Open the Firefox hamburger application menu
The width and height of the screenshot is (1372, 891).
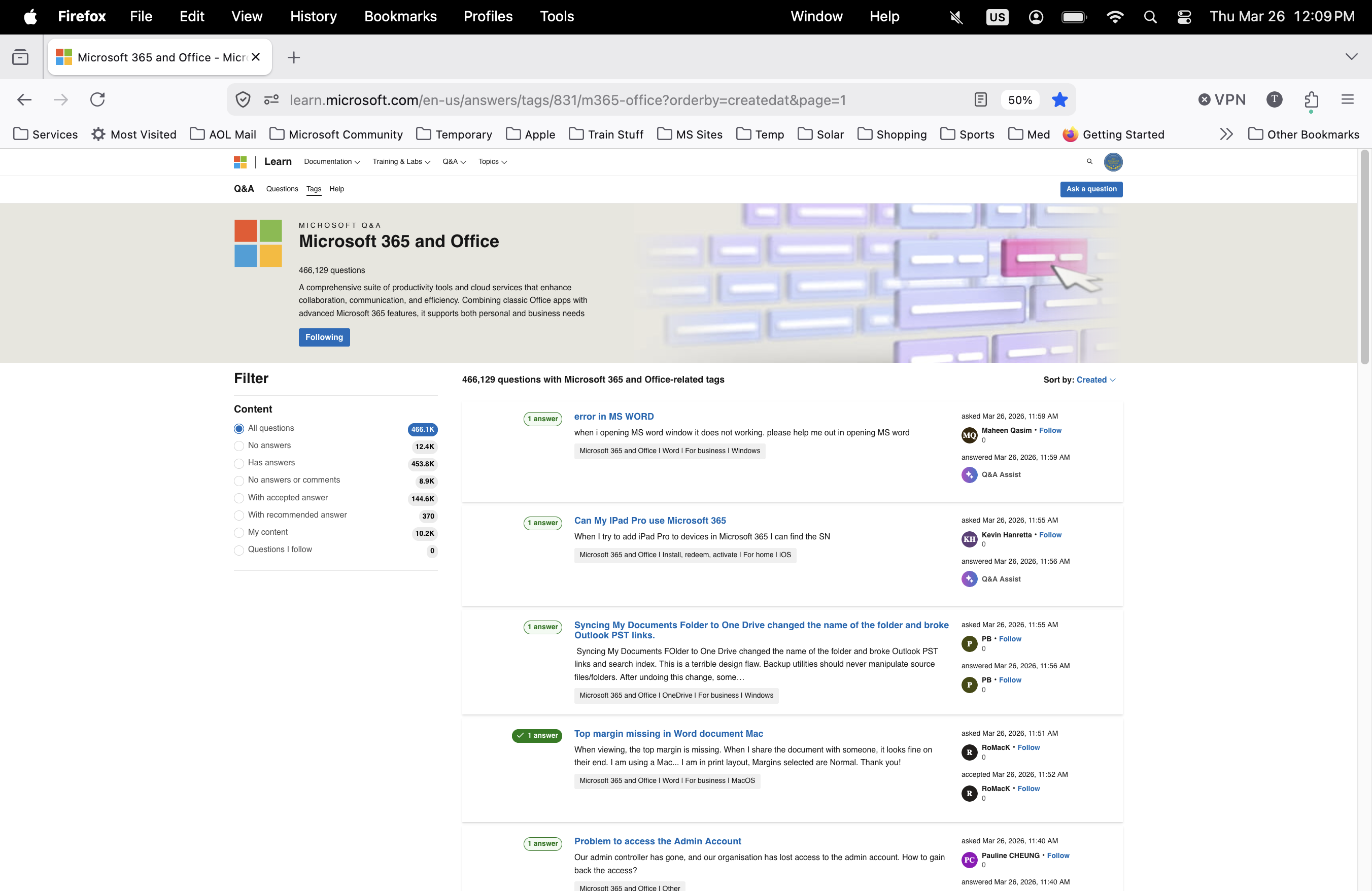point(1347,99)
